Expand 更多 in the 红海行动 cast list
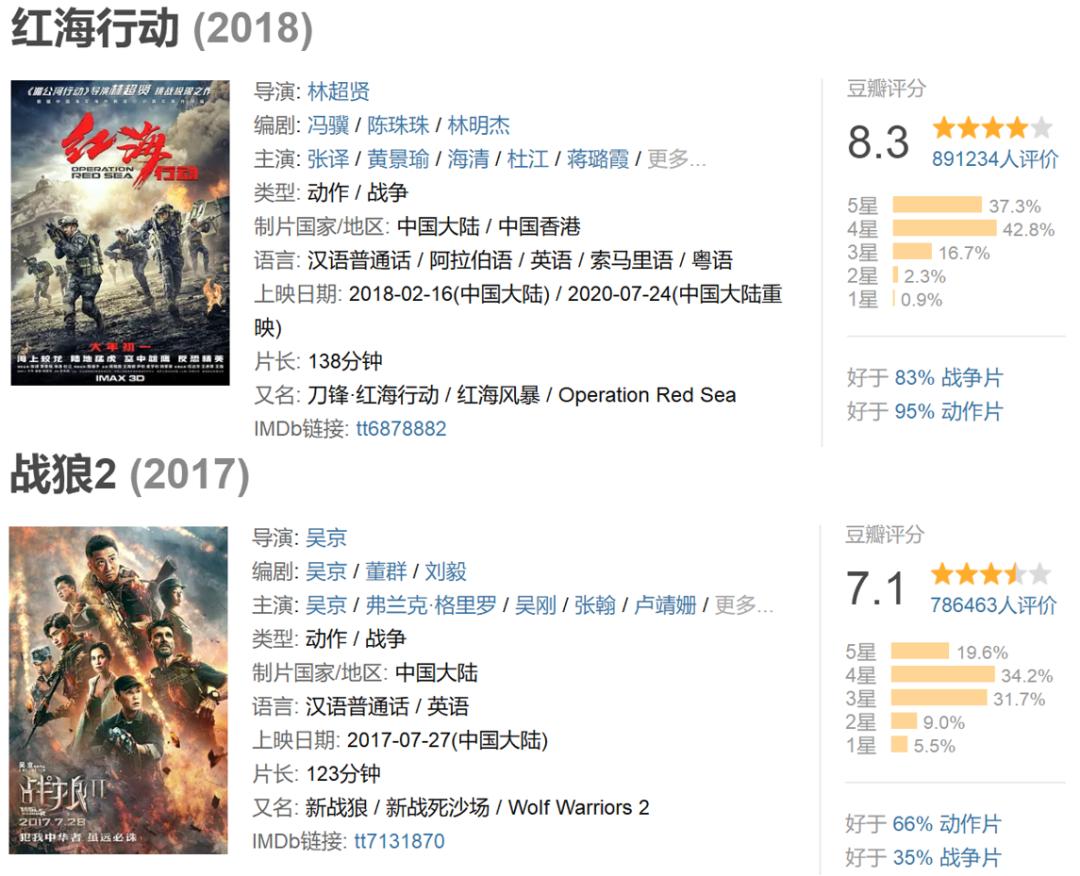 click(677, 159)
